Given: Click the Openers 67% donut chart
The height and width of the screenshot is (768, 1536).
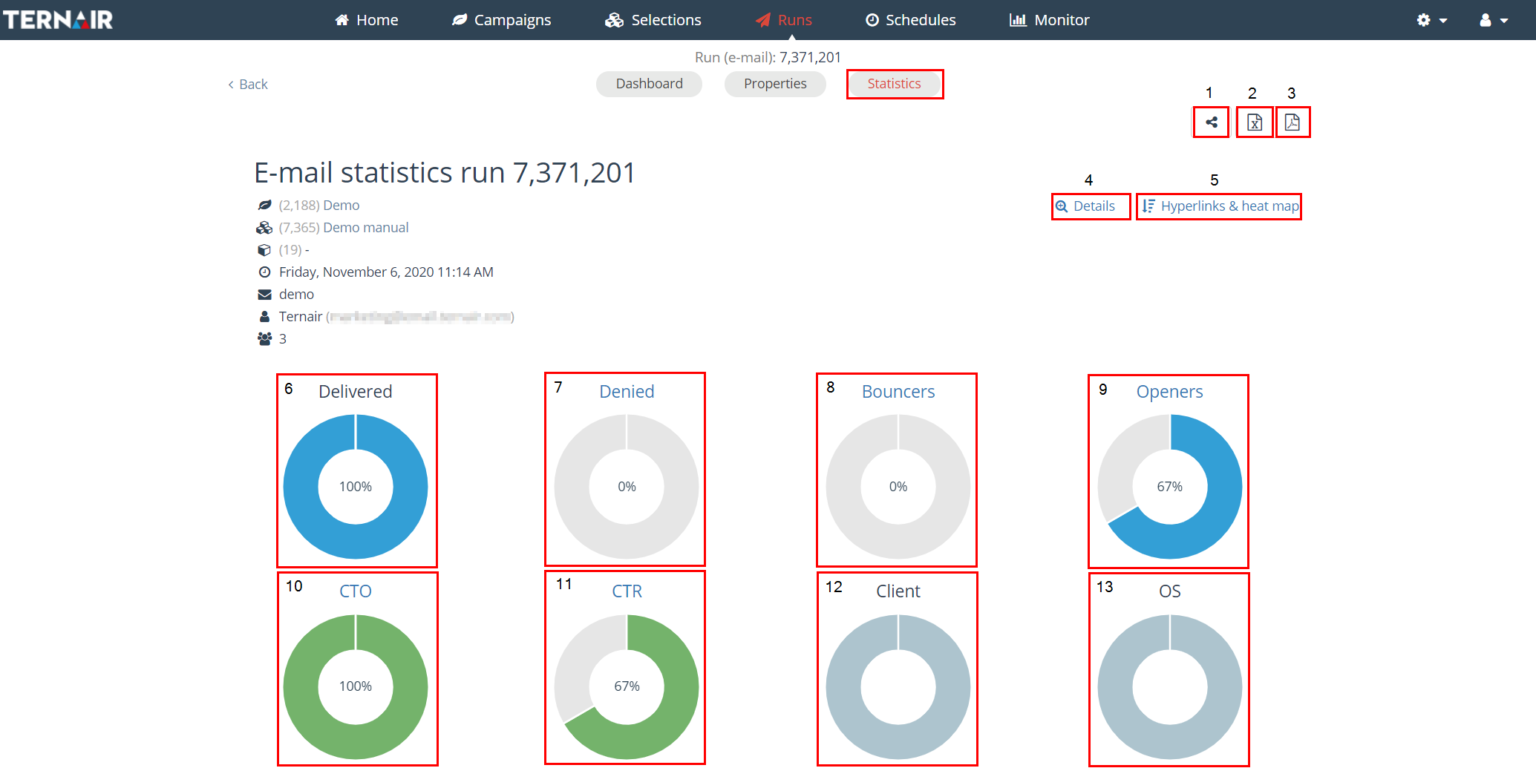Looking at the screenshot, I should pyautogui.click(x=1170, y=487).
